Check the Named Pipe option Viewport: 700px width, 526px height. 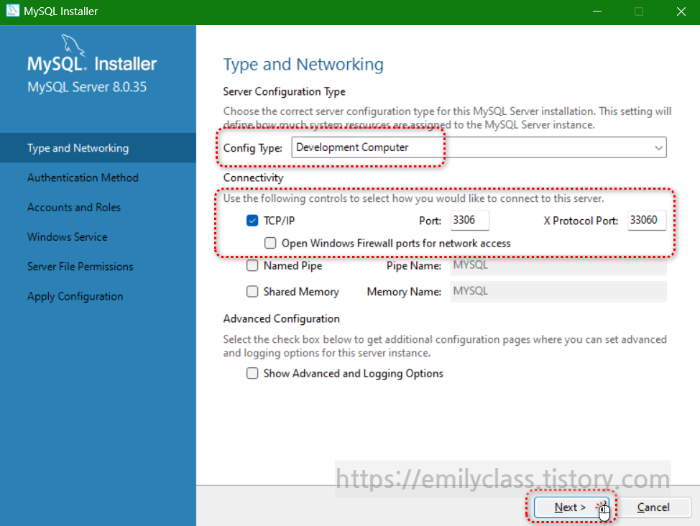click(x=252, y=266)
